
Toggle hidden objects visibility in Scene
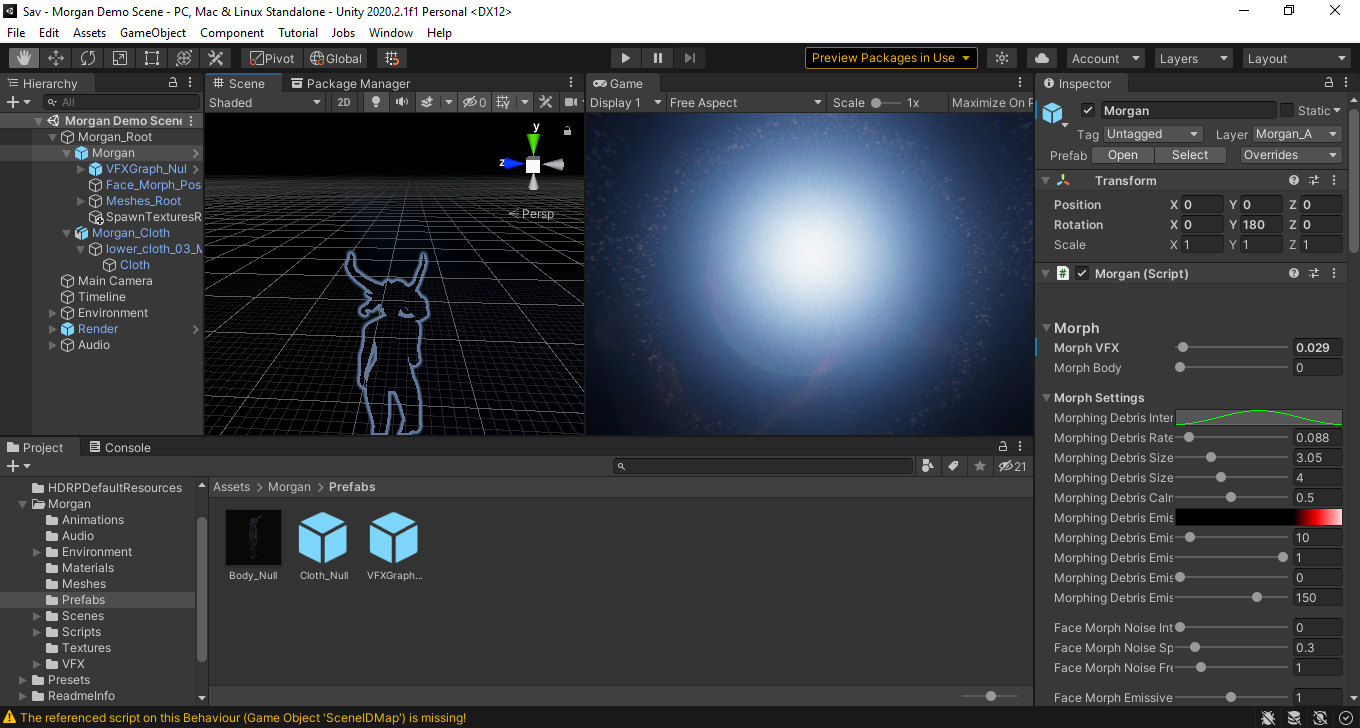click(x=474, y=102)
